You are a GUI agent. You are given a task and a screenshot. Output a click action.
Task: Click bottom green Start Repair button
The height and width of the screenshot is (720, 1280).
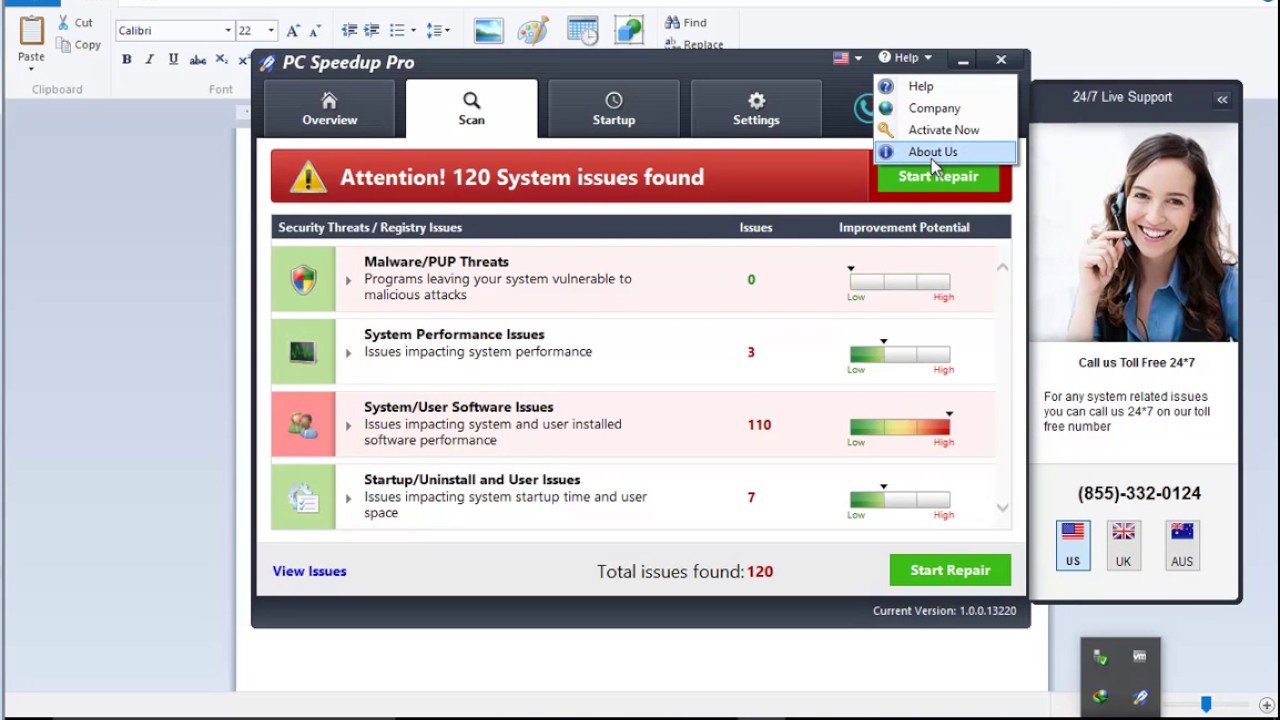click(950, 570)
